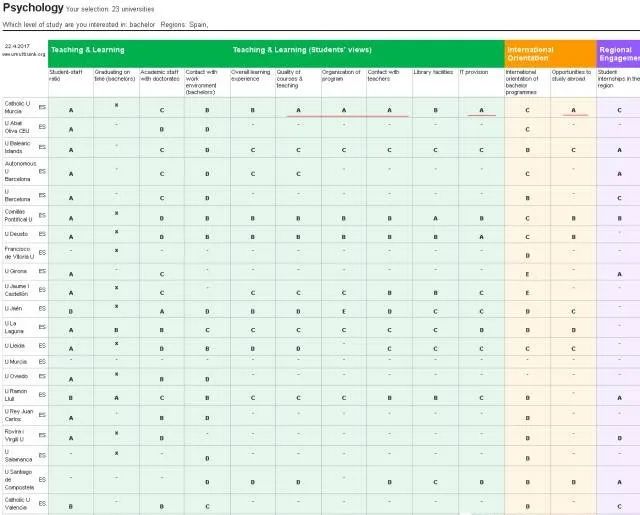
Task: Click Catholic U Murcia's underlined IT provision A grade
Action: point(481,110)
